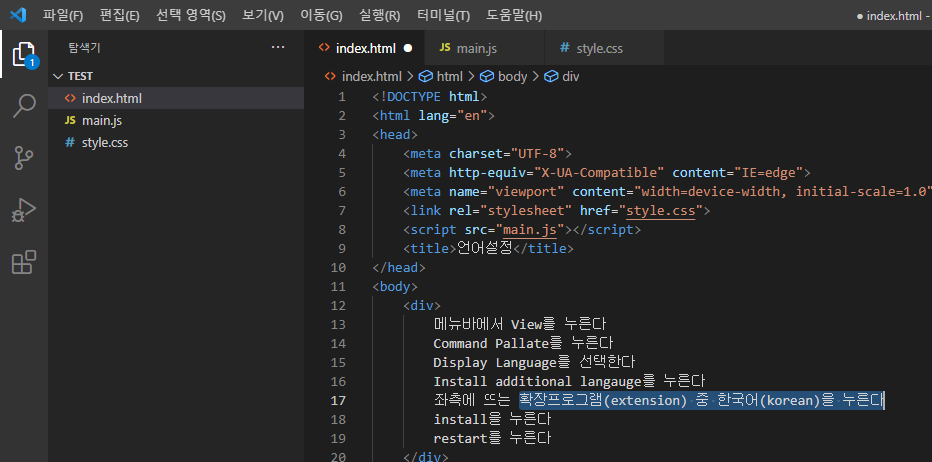Click the CSS hash icon beside style.css in explorer

(x=70, y=143)
